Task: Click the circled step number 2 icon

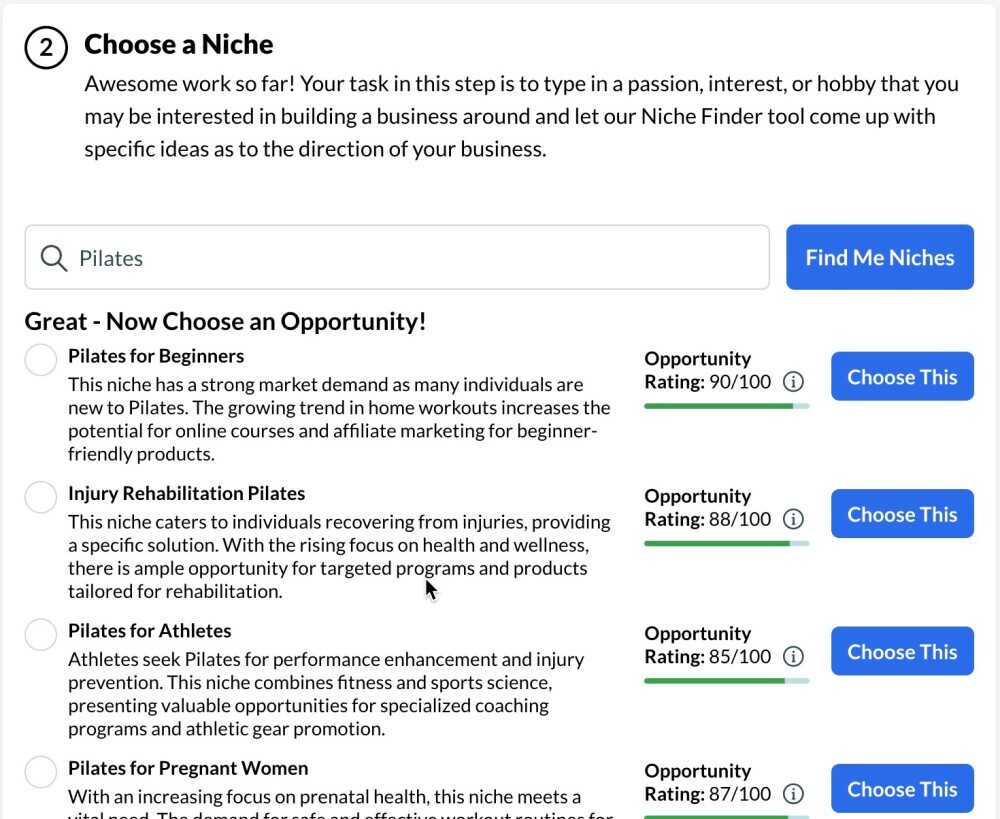Action: click(44, 46)
